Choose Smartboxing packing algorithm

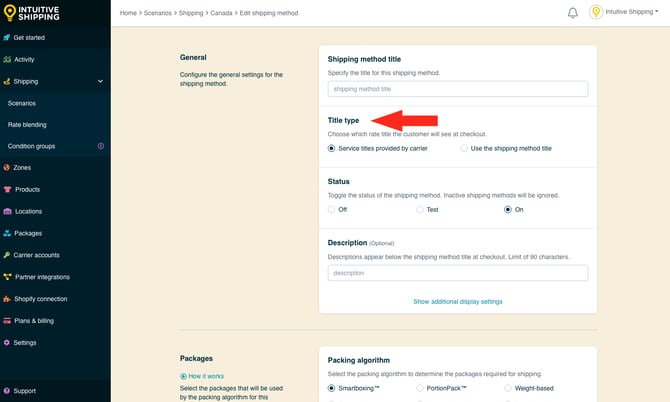tap(331, 388)
